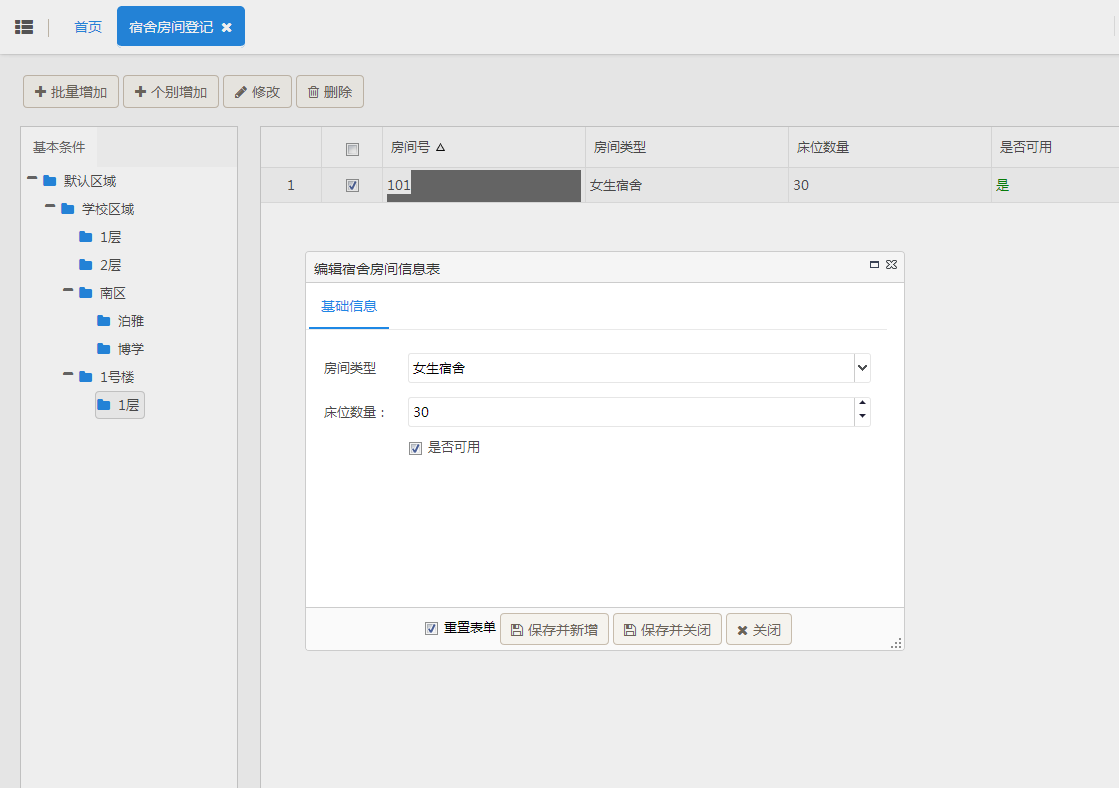Maximize the 编辑宿舍房间信息表 dialog

pyautogui.click(x=874, y=264)
